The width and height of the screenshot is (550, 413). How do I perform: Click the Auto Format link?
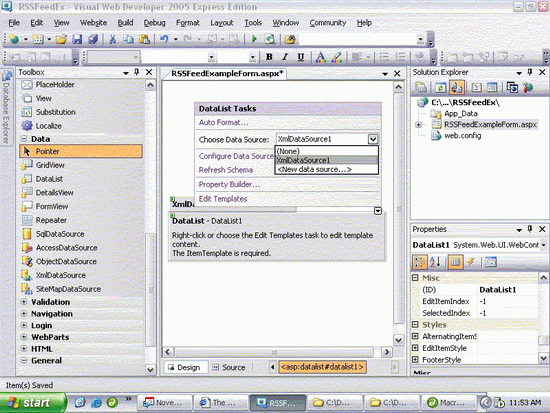click(x=223, y=122)
